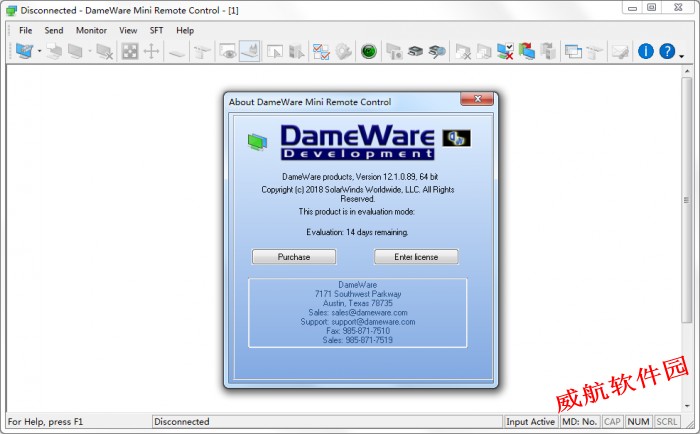Click the NUM indicator in status bar
This screenshot has width=700, height=434.
point(638,421)
